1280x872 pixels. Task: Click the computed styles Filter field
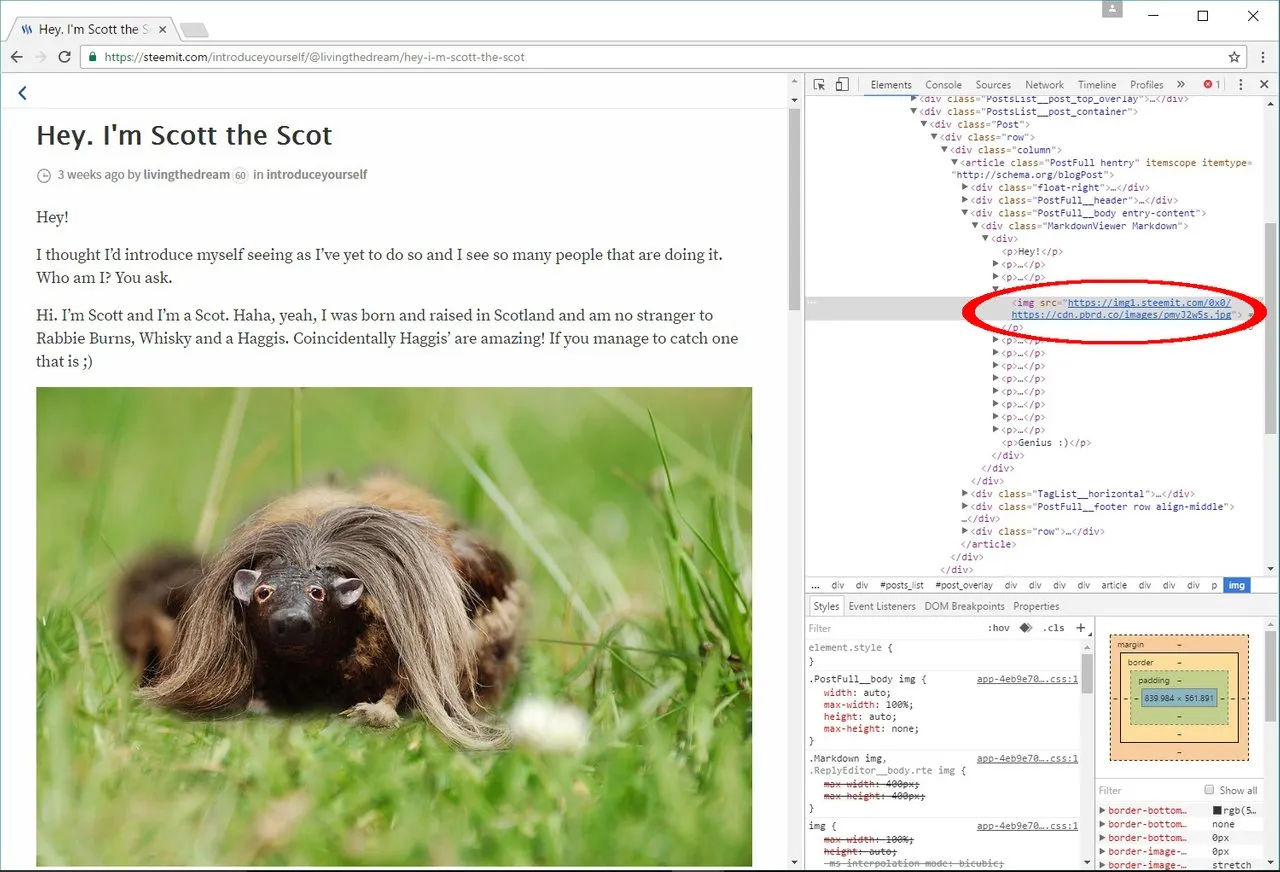(1147, 790)
